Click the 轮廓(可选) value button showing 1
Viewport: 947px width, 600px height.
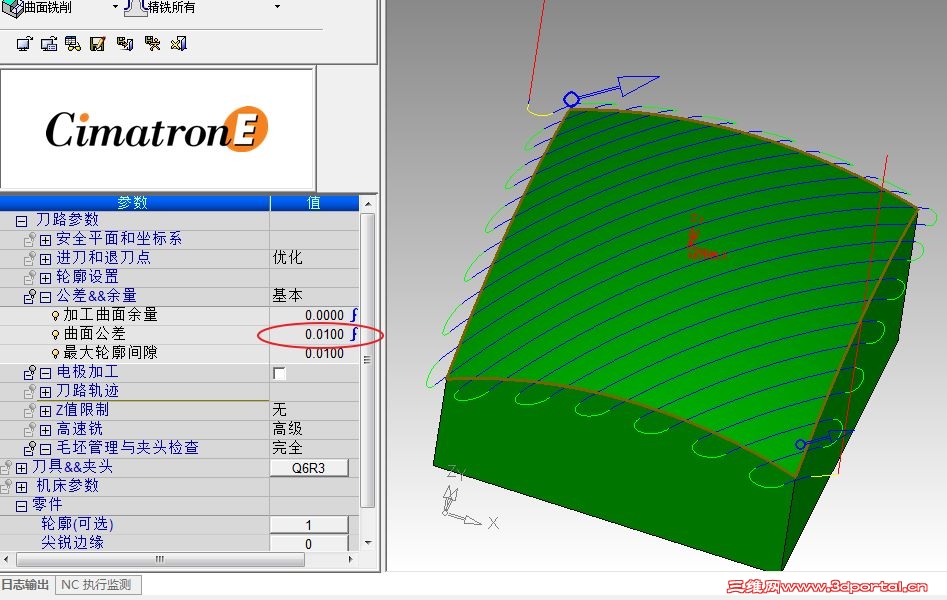click(309, 524)
